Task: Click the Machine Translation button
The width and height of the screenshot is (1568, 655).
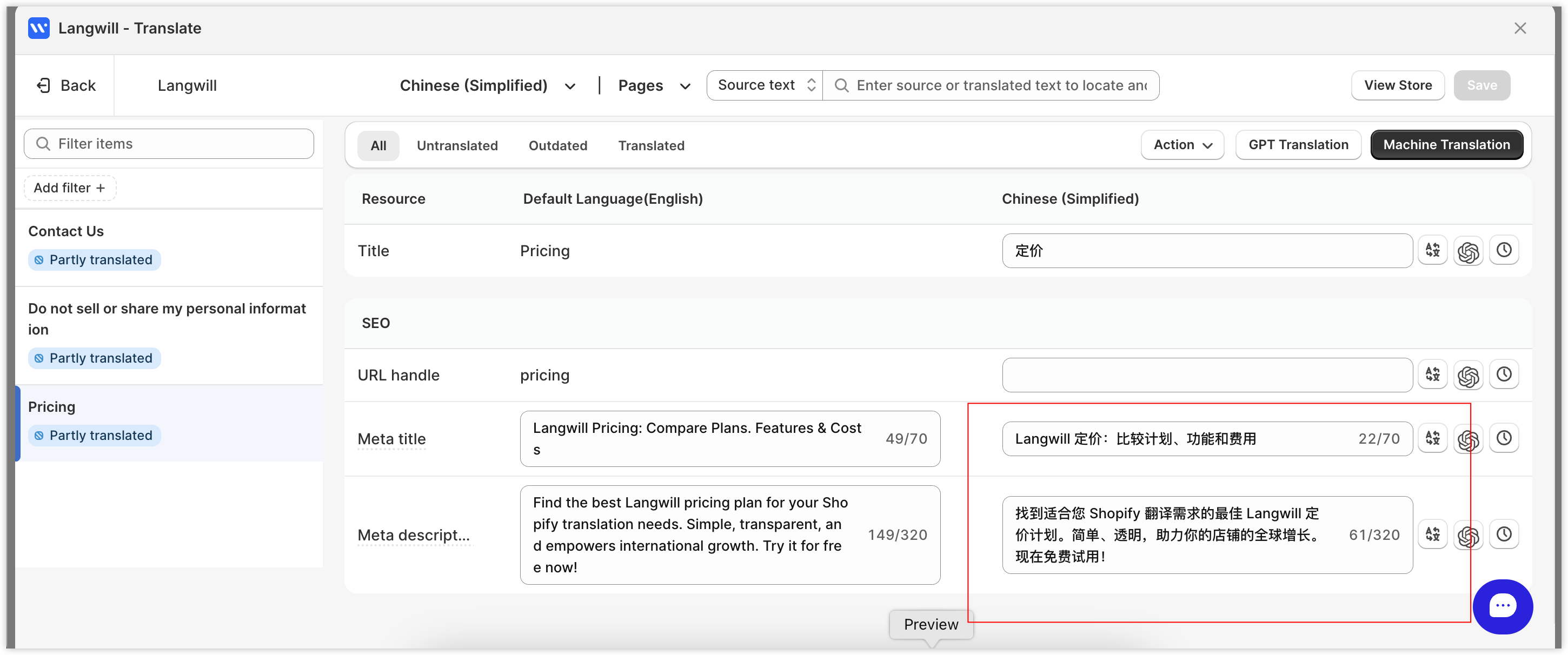Action: [x=1446, y=145]
